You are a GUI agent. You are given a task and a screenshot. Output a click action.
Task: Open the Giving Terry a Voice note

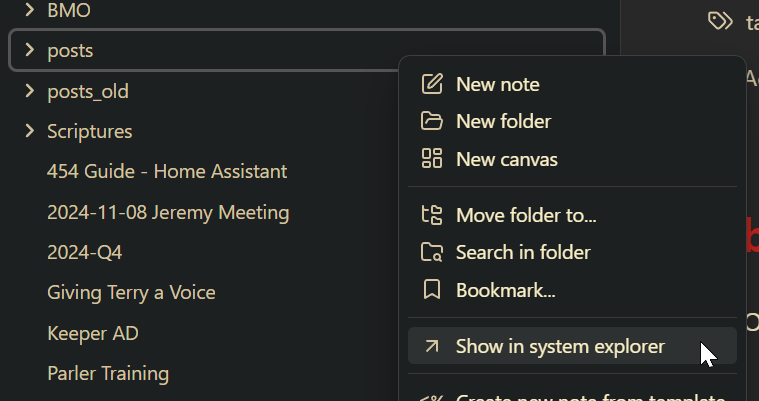pos(131,293)
